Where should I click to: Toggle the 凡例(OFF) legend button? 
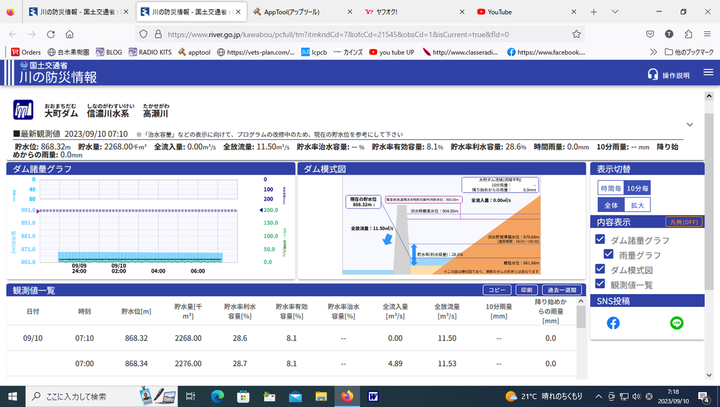[682, 222]
